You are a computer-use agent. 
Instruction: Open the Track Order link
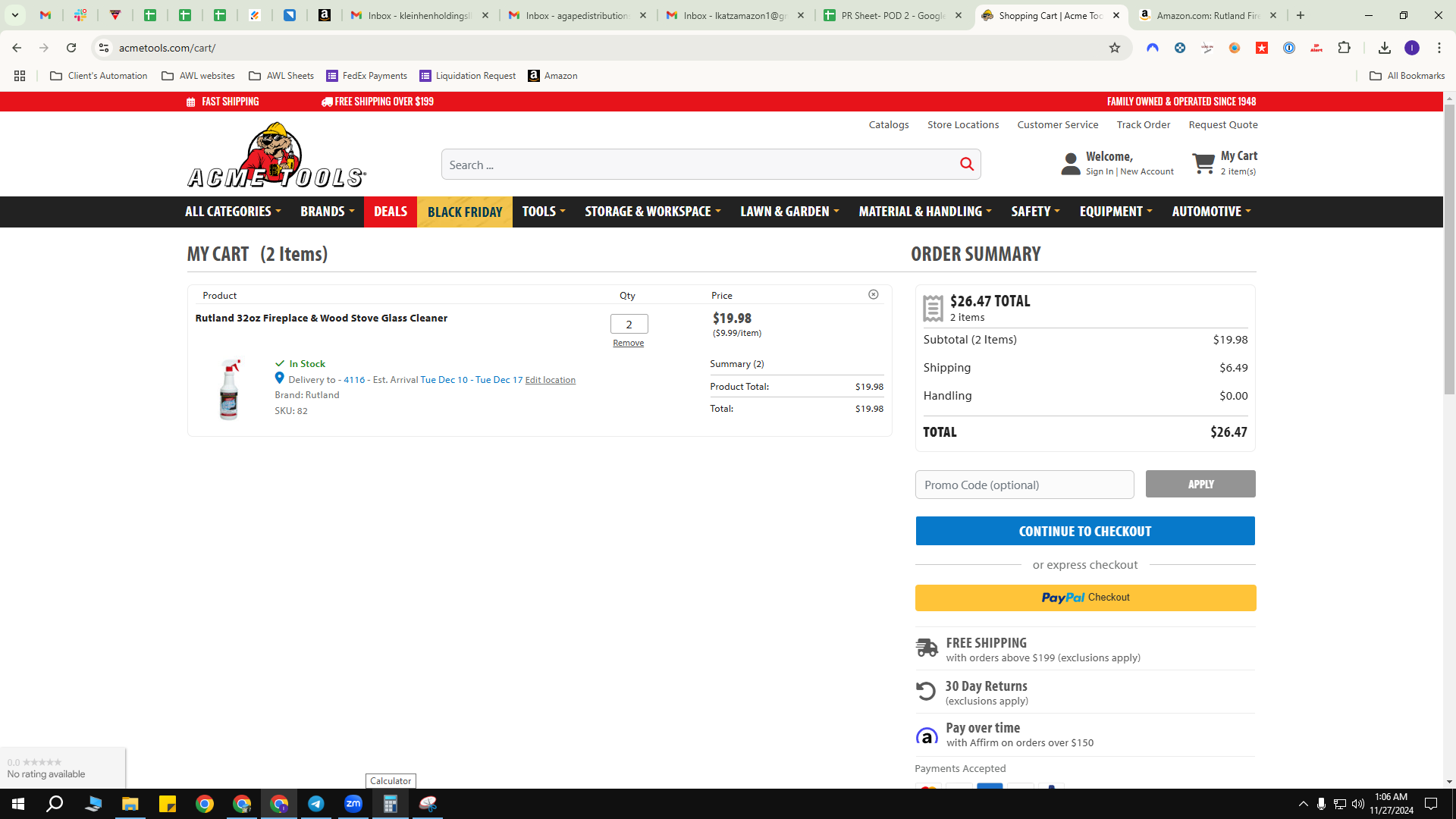click(1144, 125)
